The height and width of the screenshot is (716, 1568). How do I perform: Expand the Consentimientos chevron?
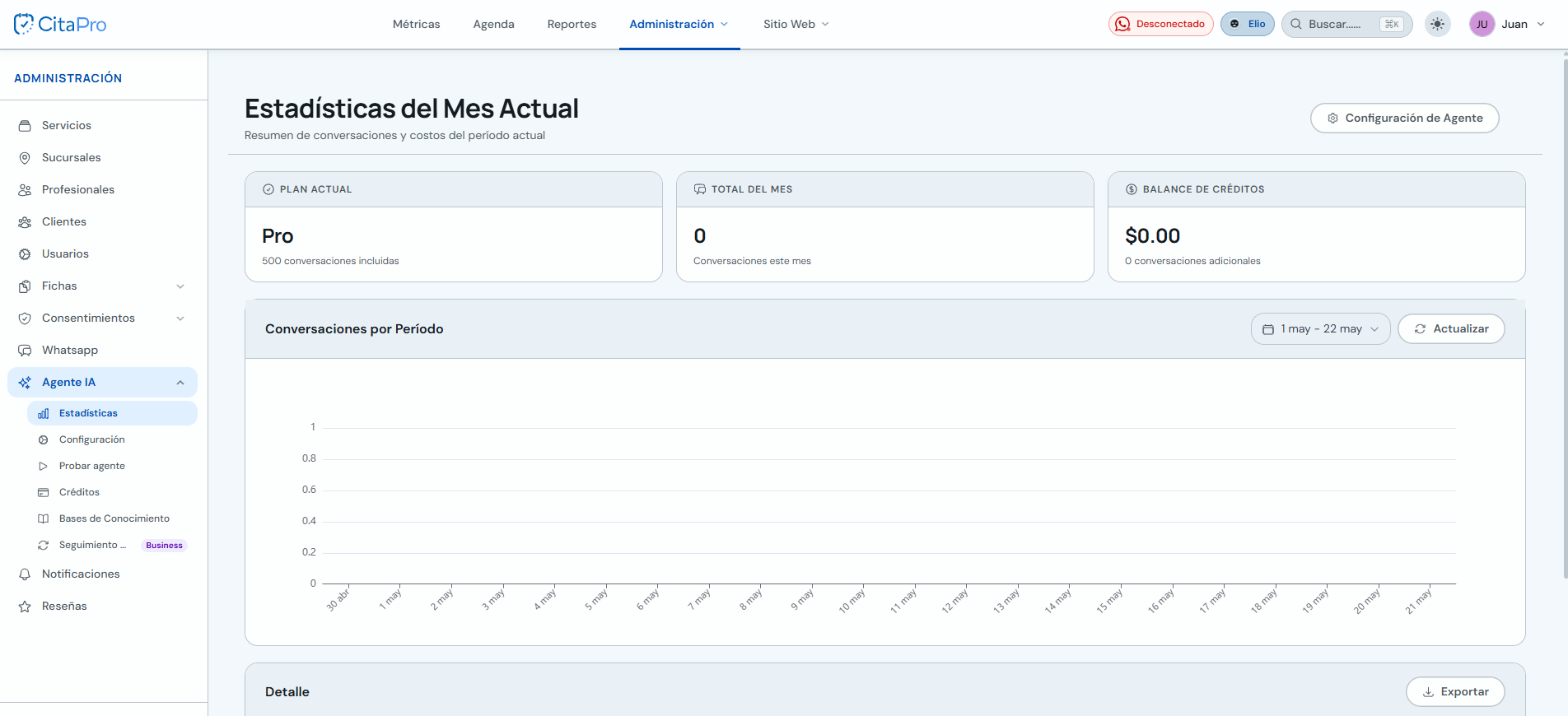[x=180, y=318]
